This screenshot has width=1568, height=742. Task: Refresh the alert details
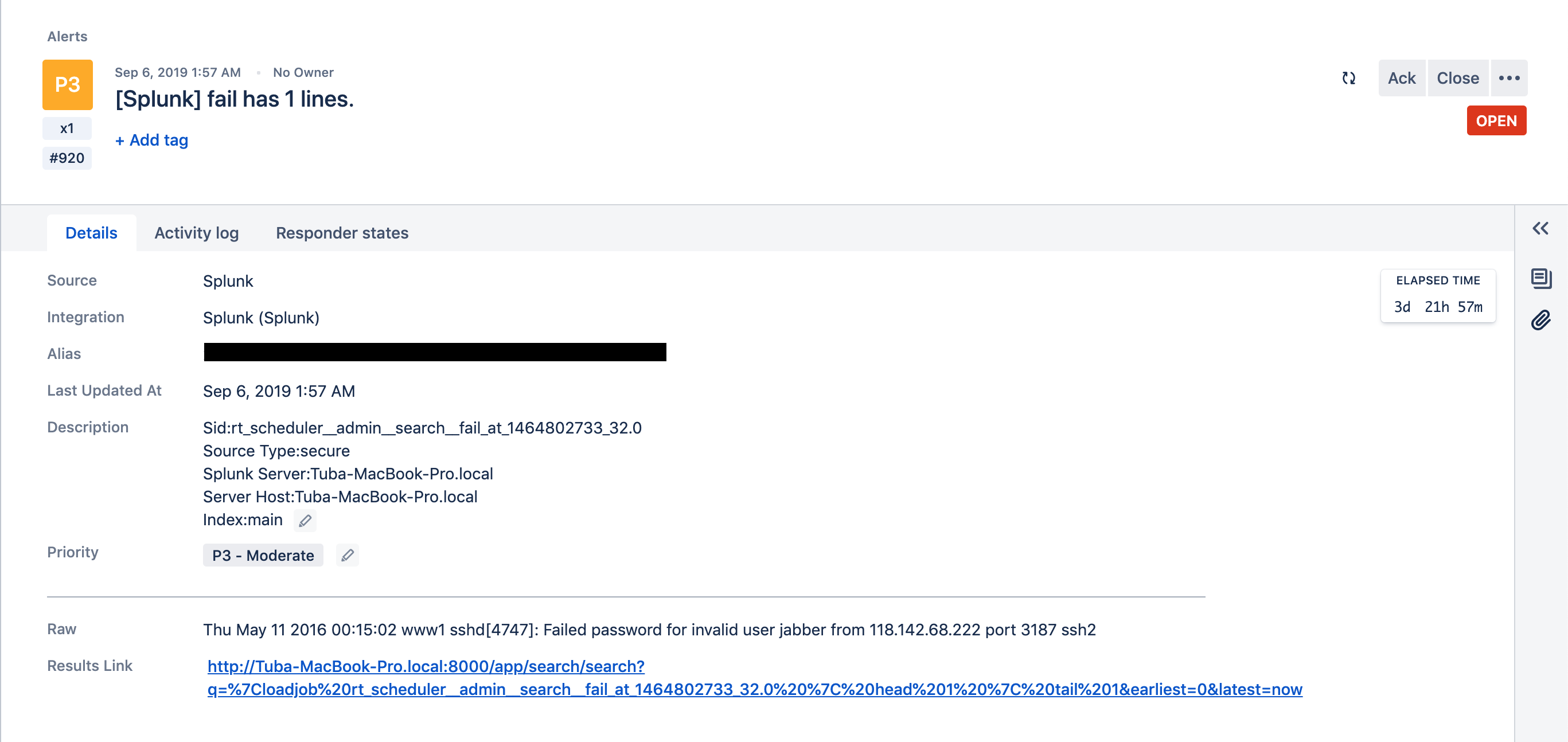click(x=1349, y=78)
